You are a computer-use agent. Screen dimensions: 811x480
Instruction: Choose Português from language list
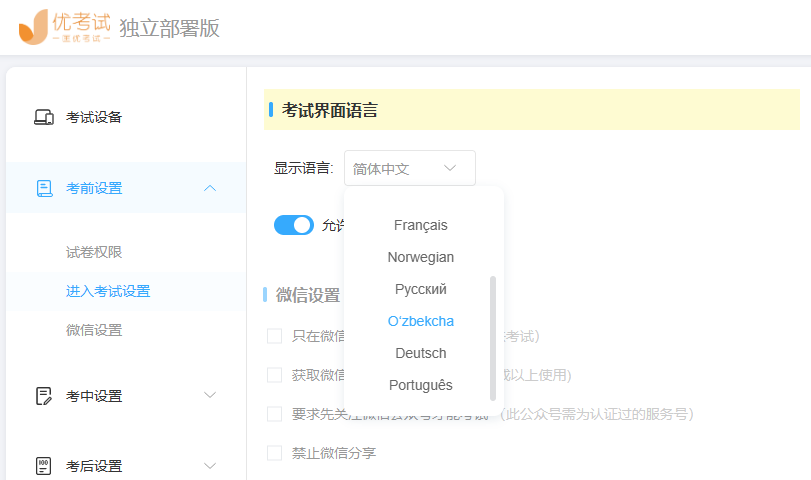coord(420,386)
